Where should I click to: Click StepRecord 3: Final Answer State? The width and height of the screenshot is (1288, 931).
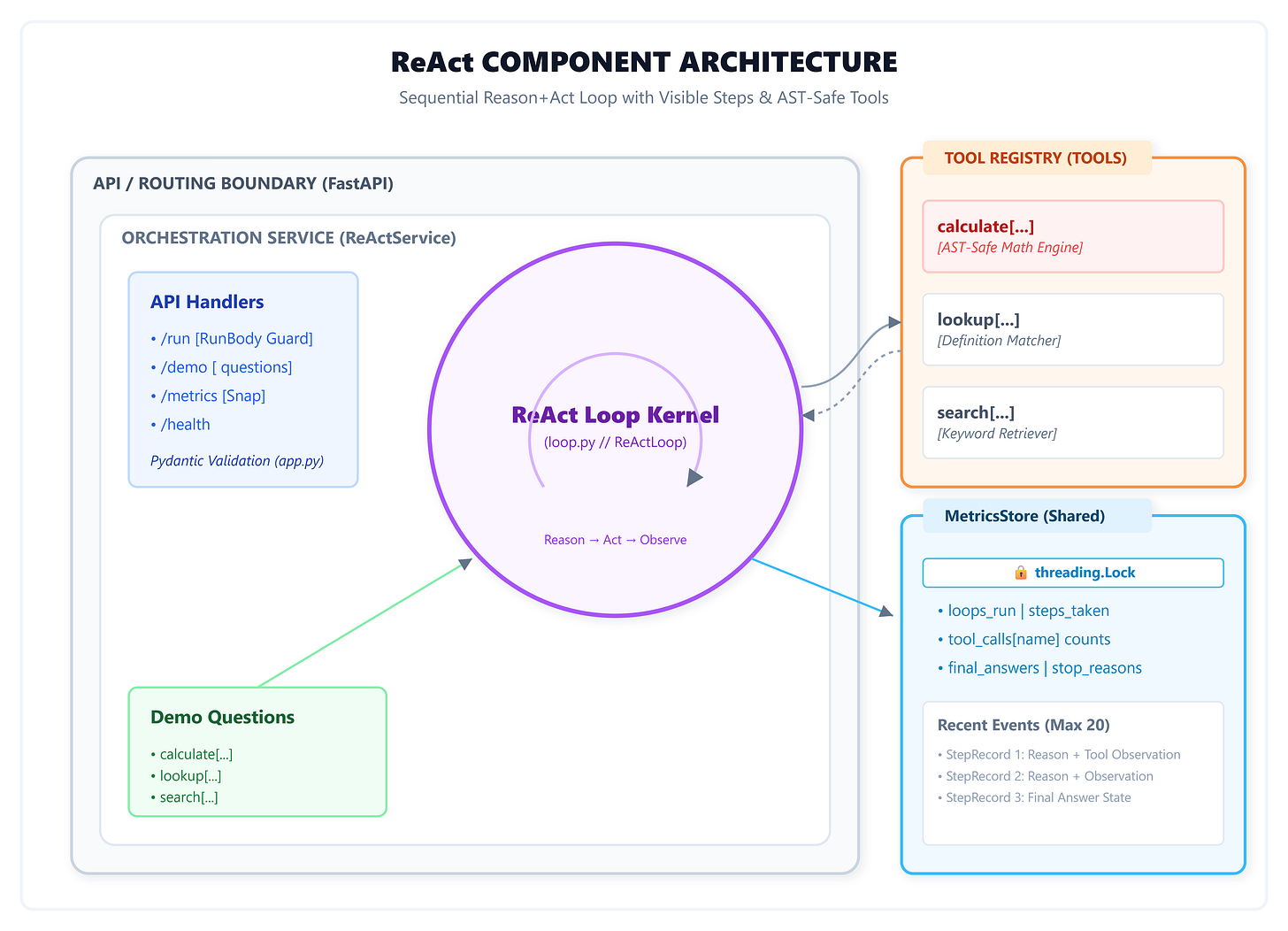pyautogui.click(x=1034, y=797)
